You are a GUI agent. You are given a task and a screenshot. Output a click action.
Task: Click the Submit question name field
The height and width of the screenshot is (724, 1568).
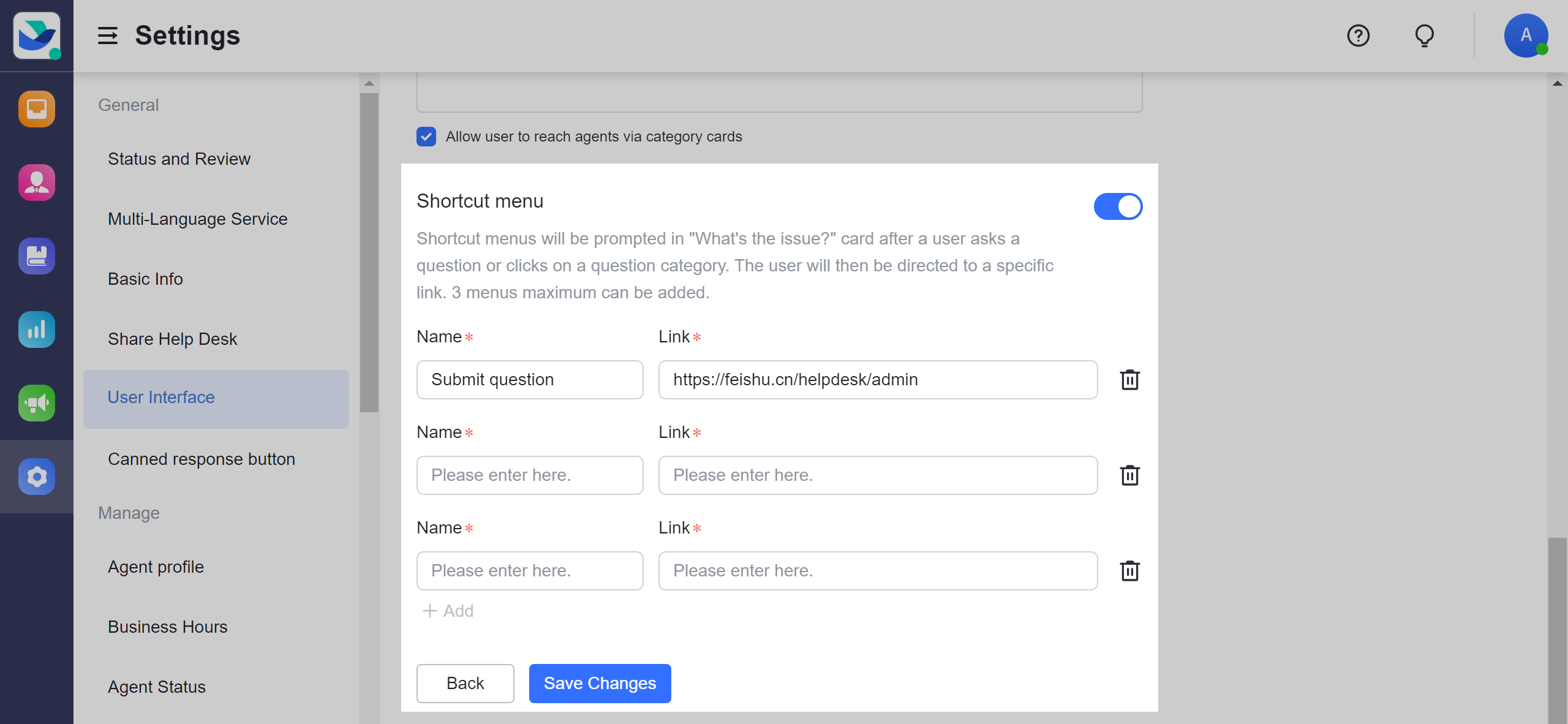pos(530,380)
